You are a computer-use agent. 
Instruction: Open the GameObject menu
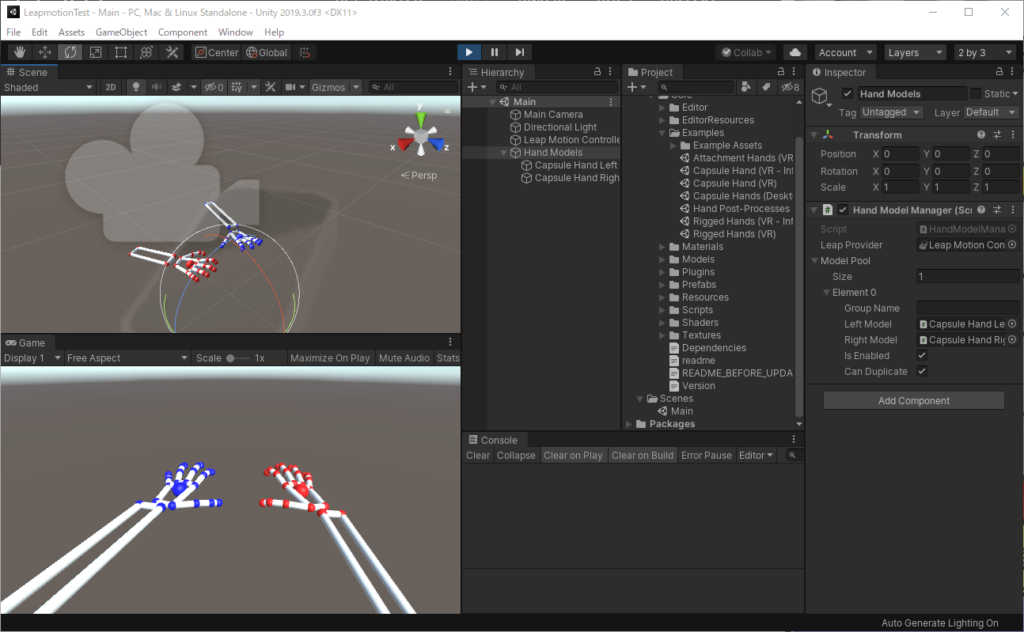(x=121, y=32)
